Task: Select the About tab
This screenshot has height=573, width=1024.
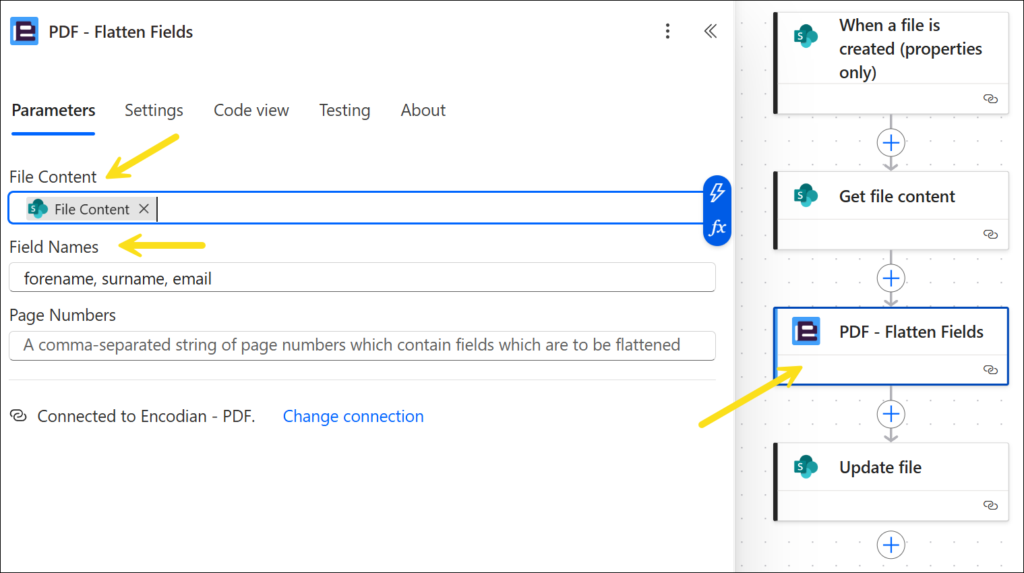Action: (423, 110)
